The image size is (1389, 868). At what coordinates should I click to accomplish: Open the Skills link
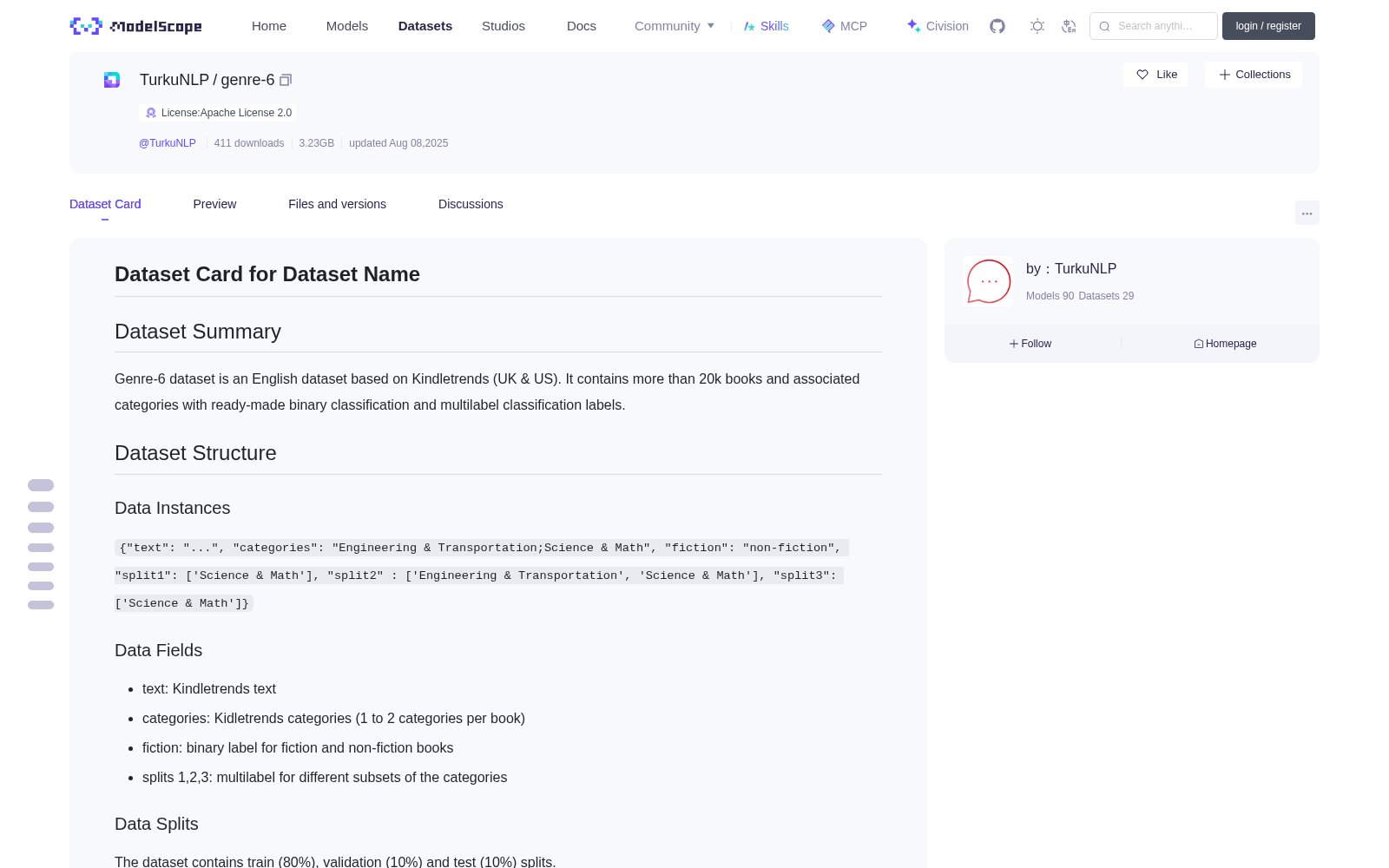pyautogui.click(x=766, y=26)
